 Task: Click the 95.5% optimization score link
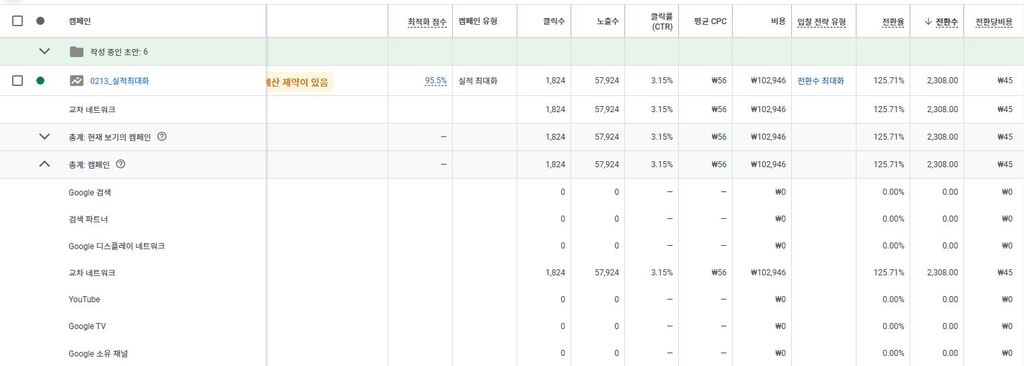pyautogui.click(x=436, y=81)
